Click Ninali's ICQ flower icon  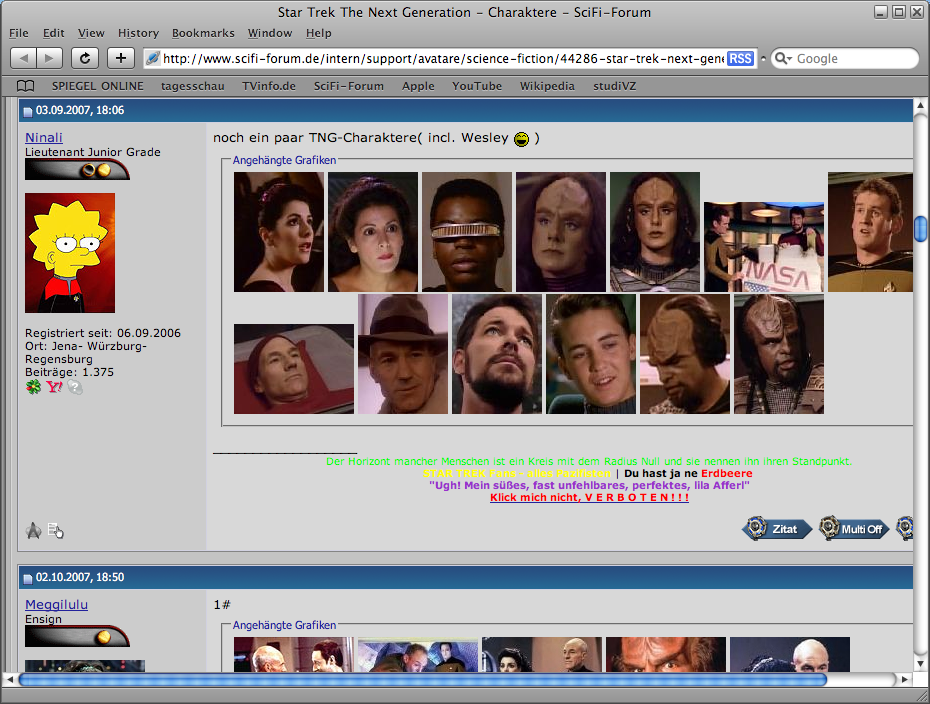coord(34,386)
